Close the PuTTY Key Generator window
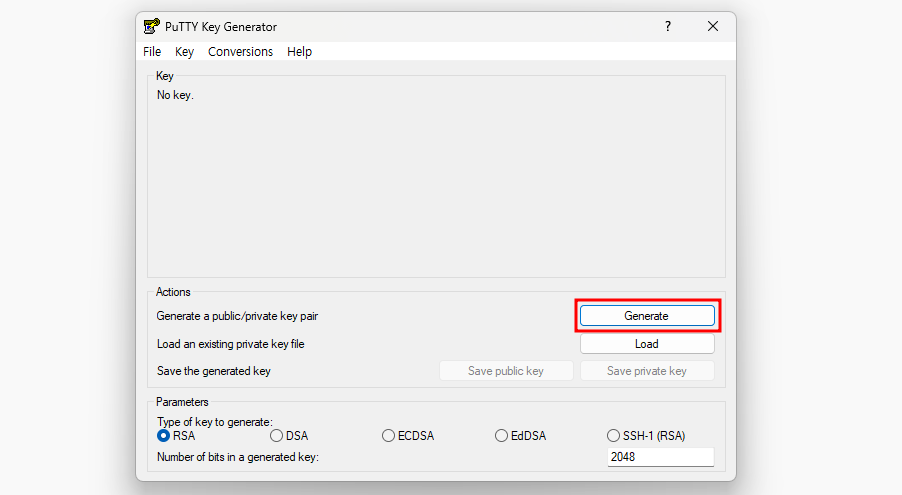This screenshot has width=902, height=495. (x=713, y=26)
